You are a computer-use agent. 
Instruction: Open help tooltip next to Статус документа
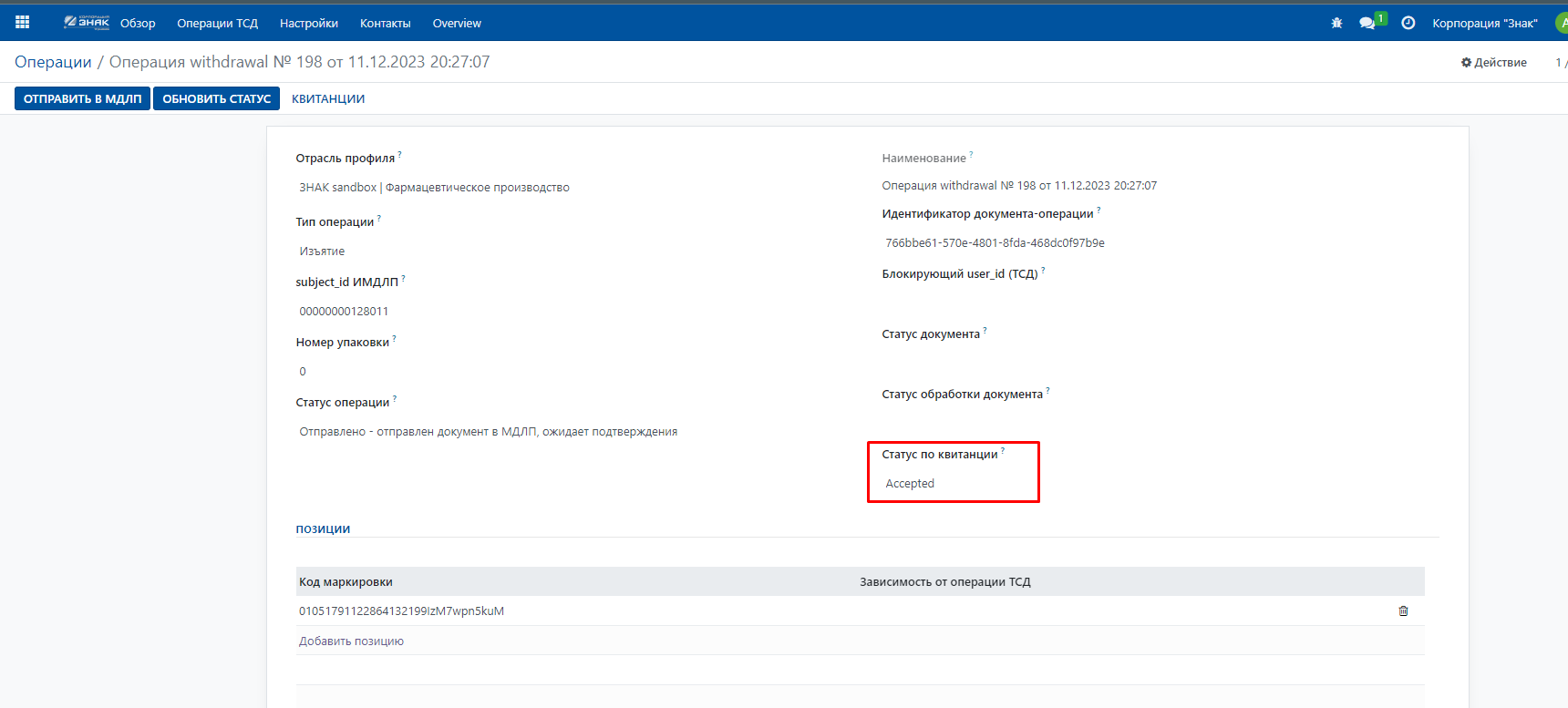[985, 331]
